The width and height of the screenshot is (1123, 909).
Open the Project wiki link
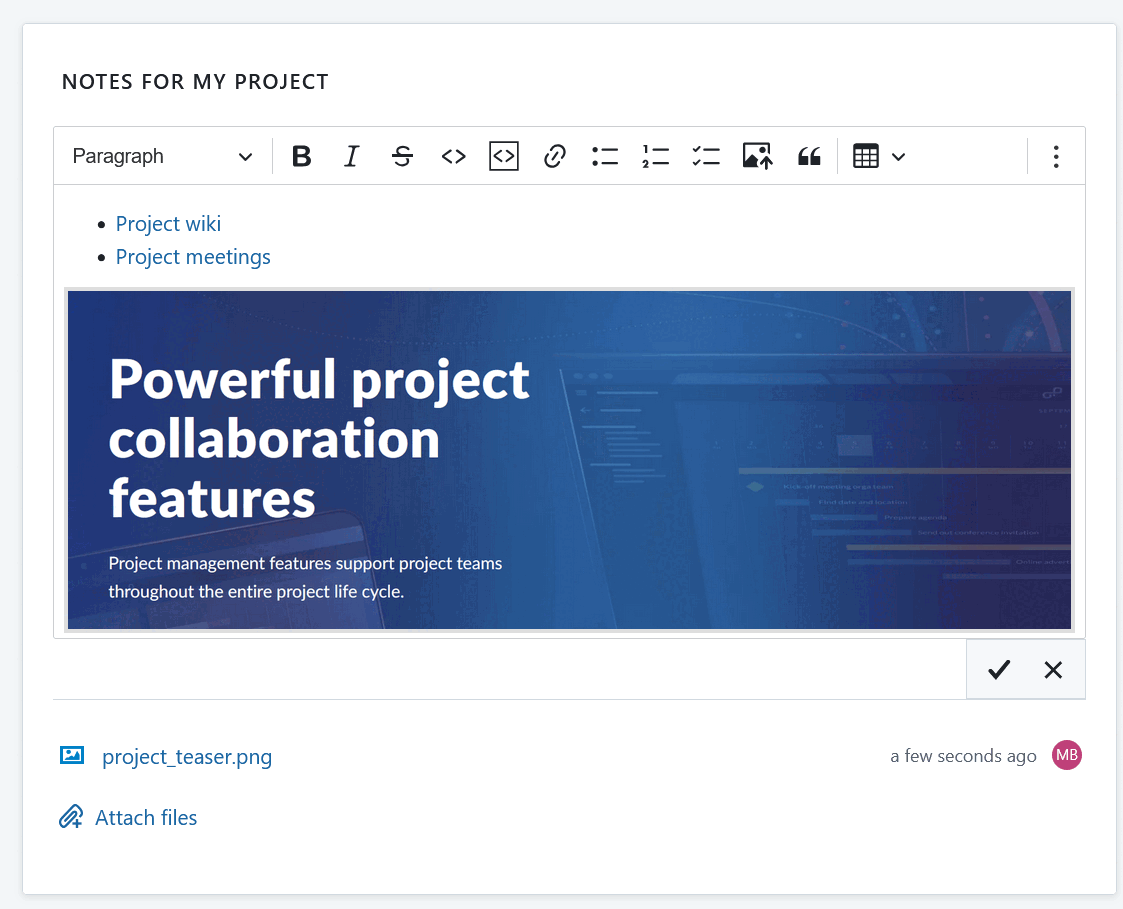pos(168,223)
